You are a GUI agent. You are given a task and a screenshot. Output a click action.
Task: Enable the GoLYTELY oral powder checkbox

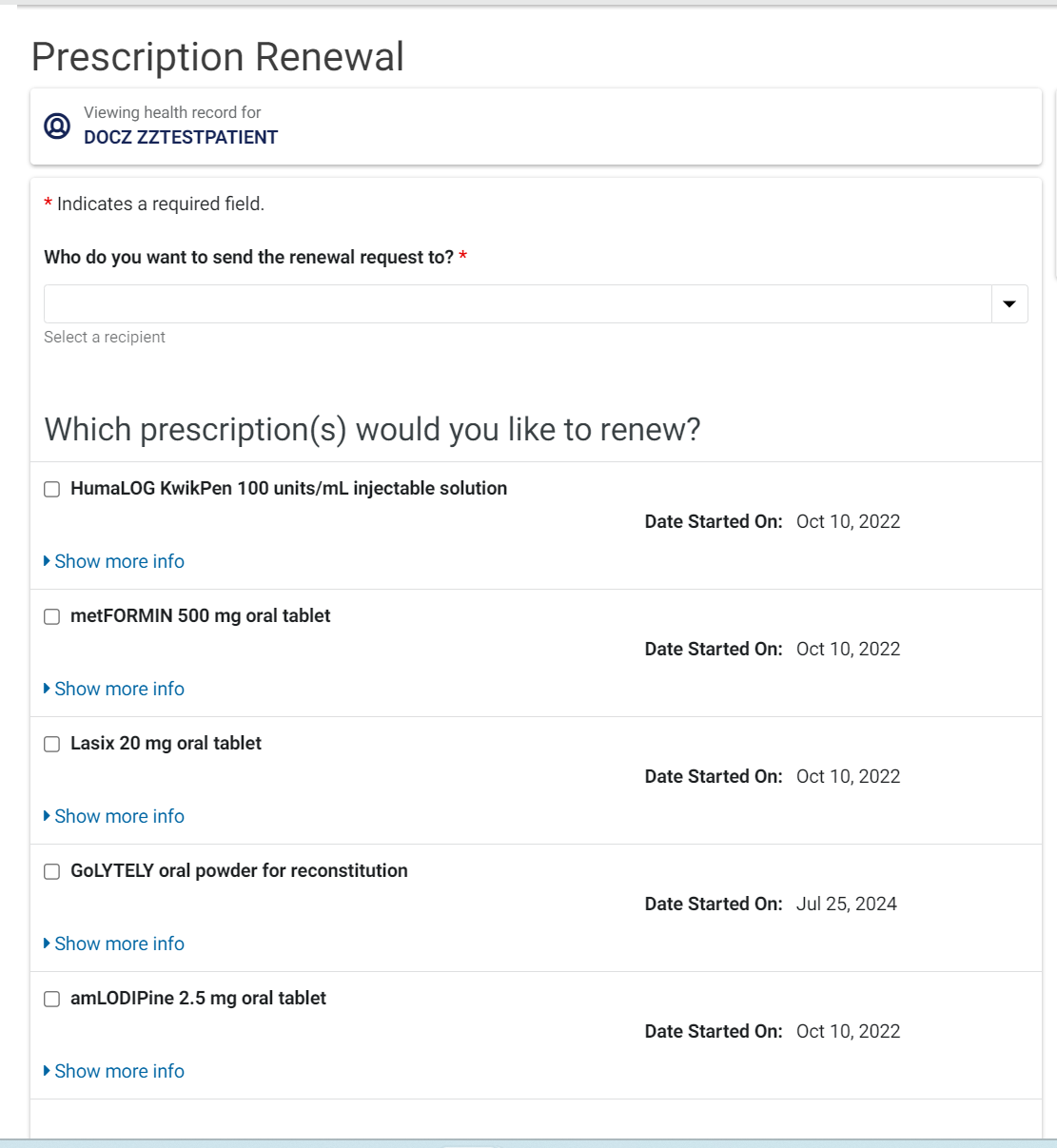tap(52, 871)
